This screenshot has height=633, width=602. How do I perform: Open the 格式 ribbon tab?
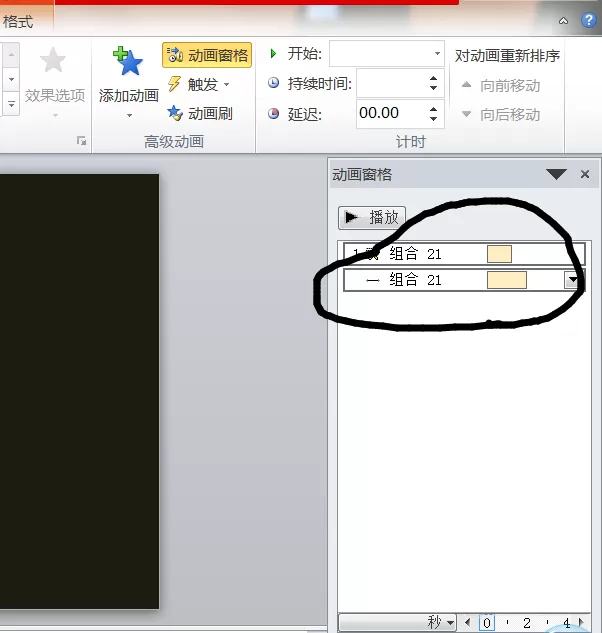18,22
